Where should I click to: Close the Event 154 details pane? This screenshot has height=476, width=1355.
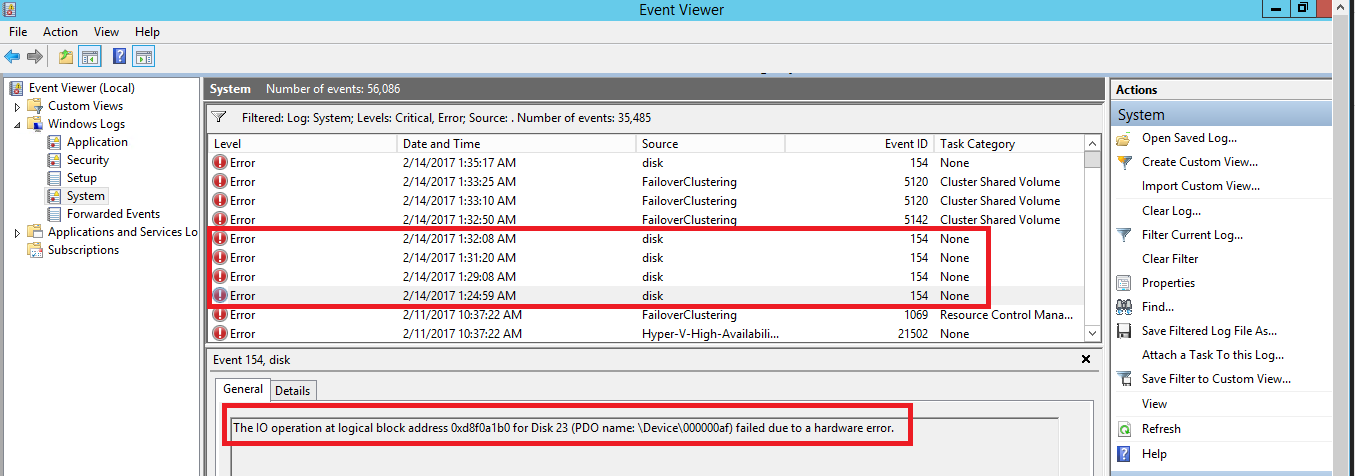(1086, 359)
